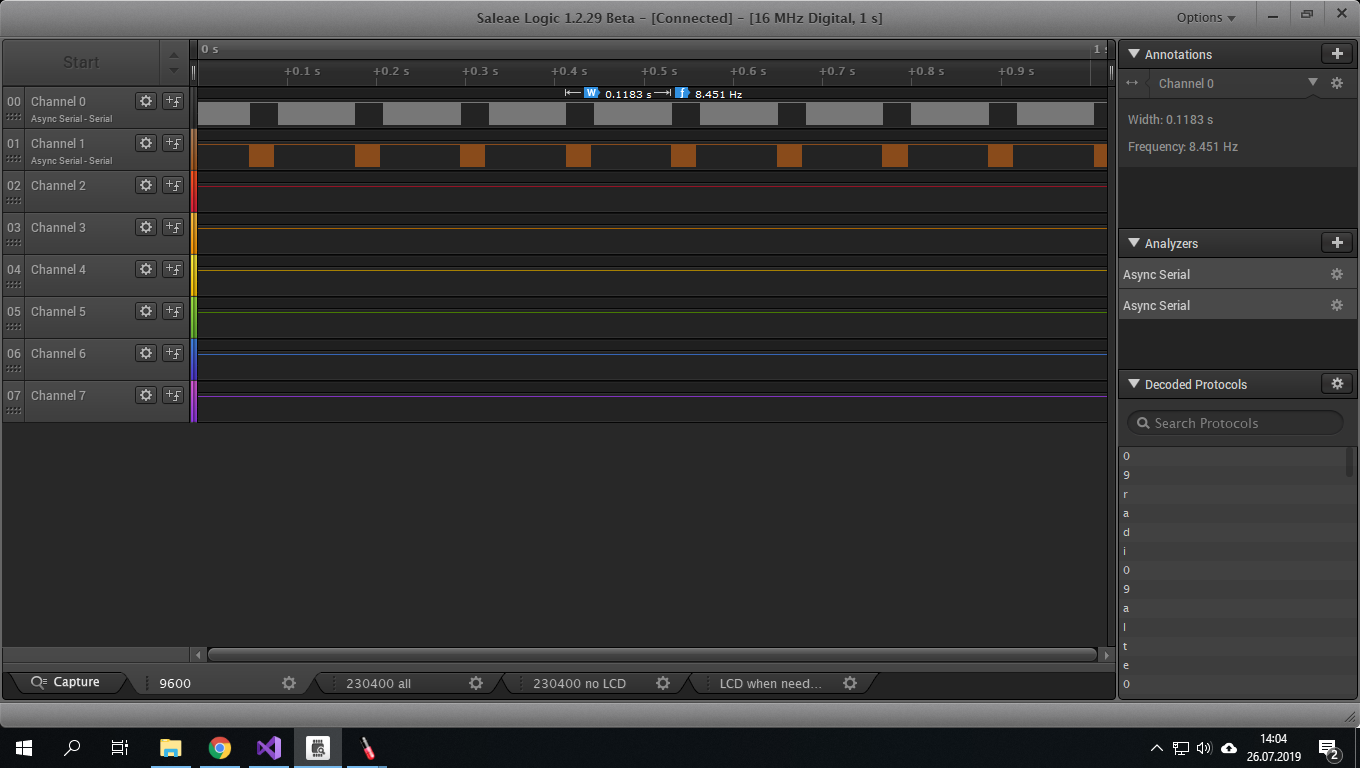
Task: Toggle Channel 3 trigger setting
Action: coord(173,227)
